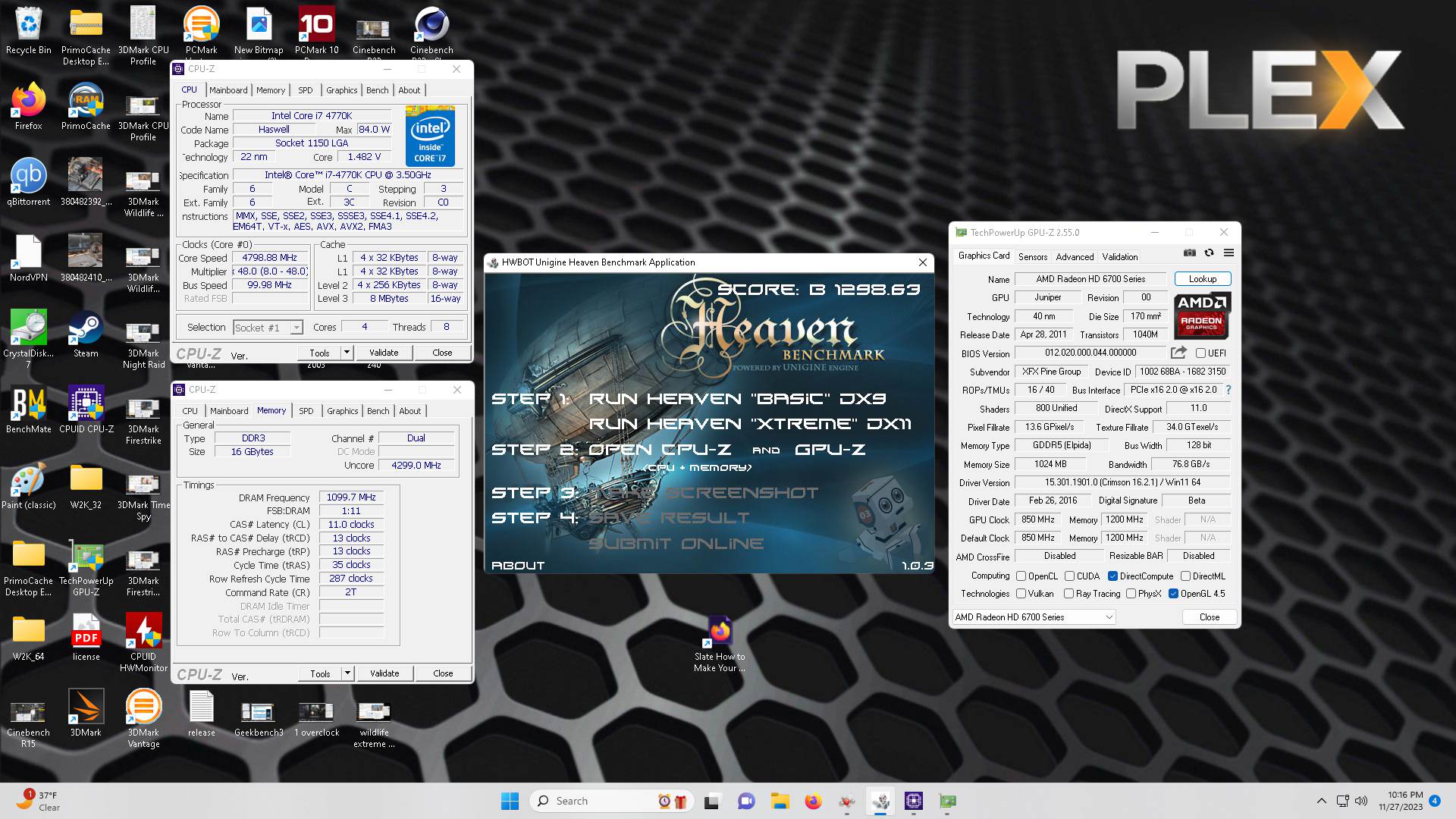Open the Recycle Bin desktop icon
Screen dimensions: 1456x819
click(x=28, y=30)
